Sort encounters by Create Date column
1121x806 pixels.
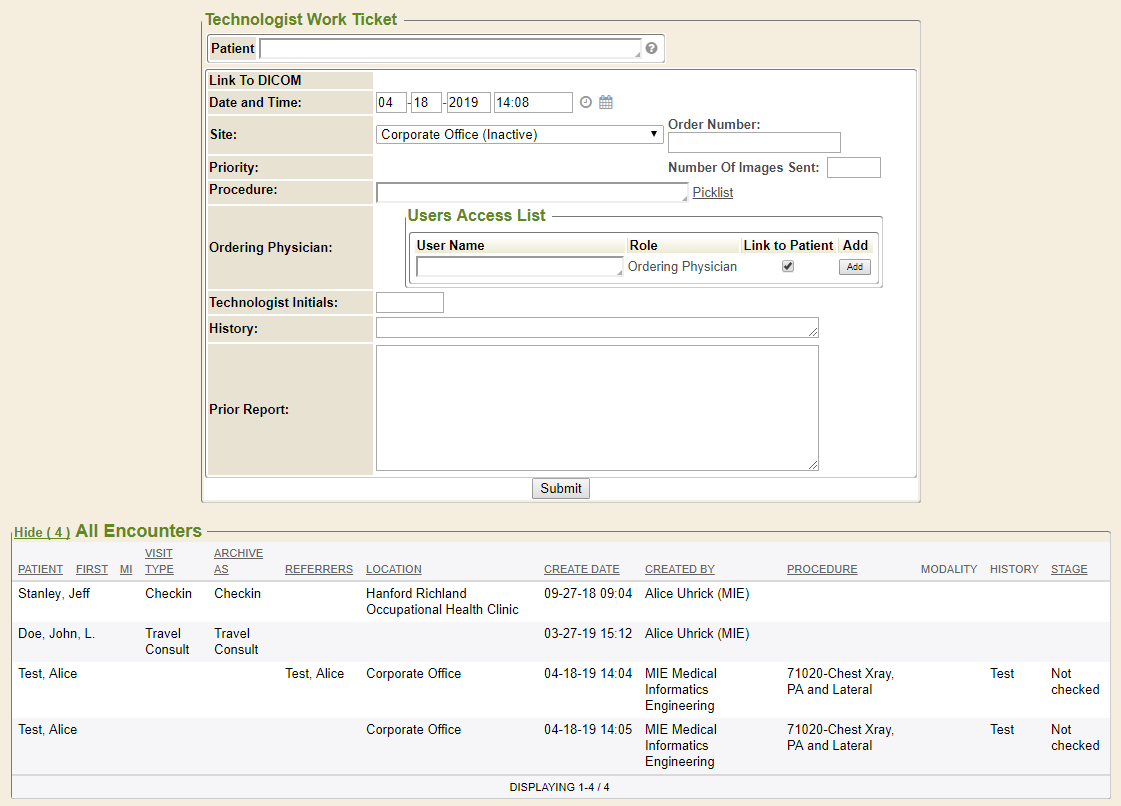(581, 569)
